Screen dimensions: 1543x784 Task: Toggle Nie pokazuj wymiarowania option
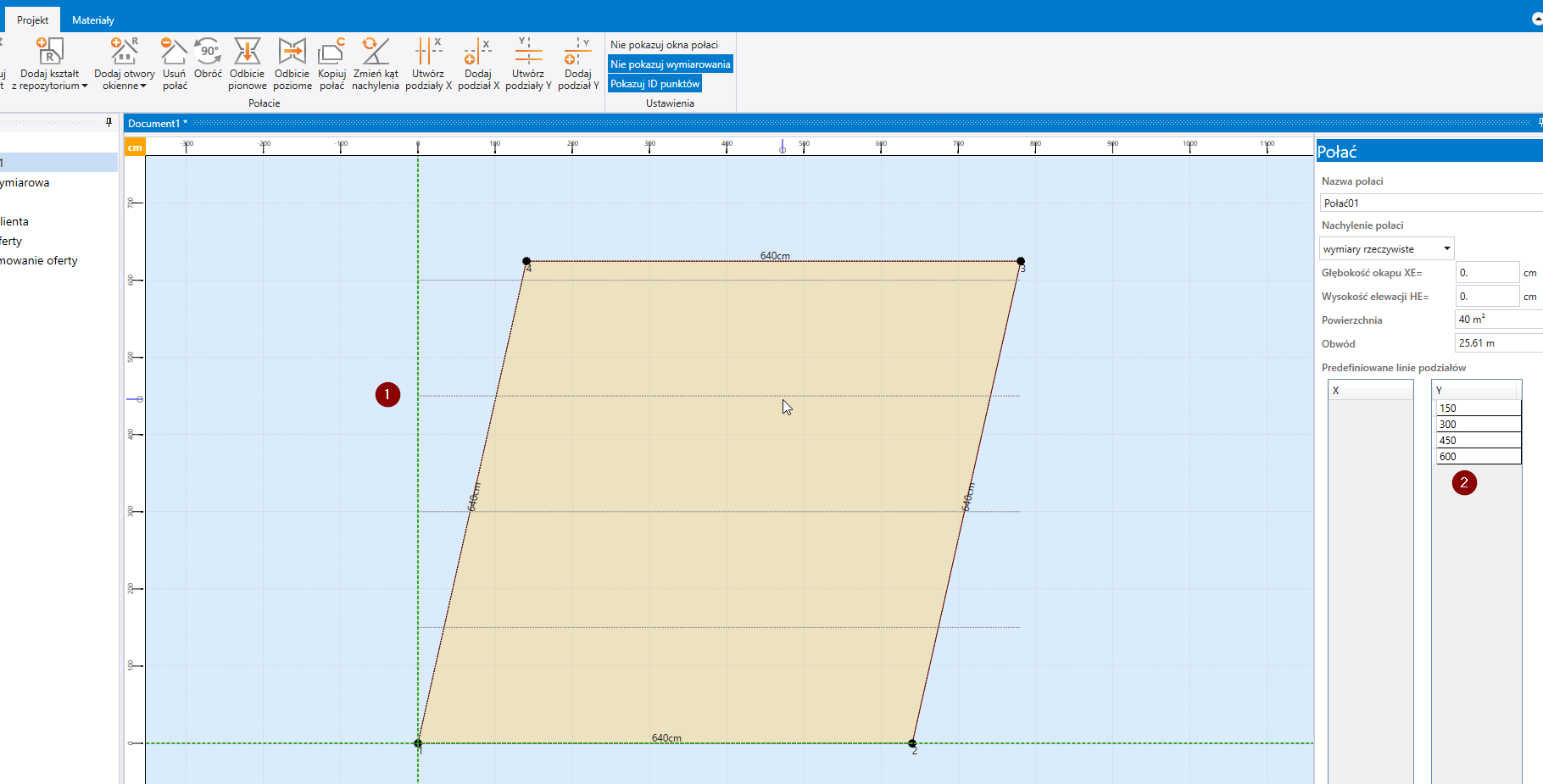coord(670,64)
